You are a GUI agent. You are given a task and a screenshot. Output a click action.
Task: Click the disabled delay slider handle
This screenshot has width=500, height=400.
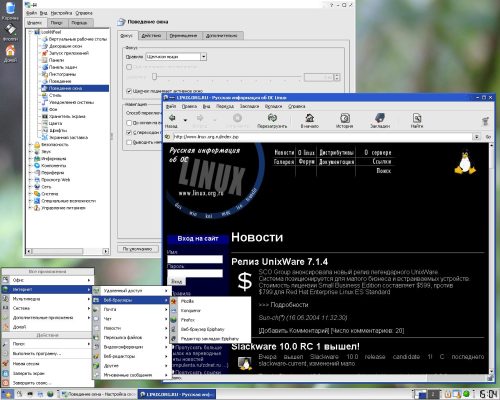click(154, 77)
